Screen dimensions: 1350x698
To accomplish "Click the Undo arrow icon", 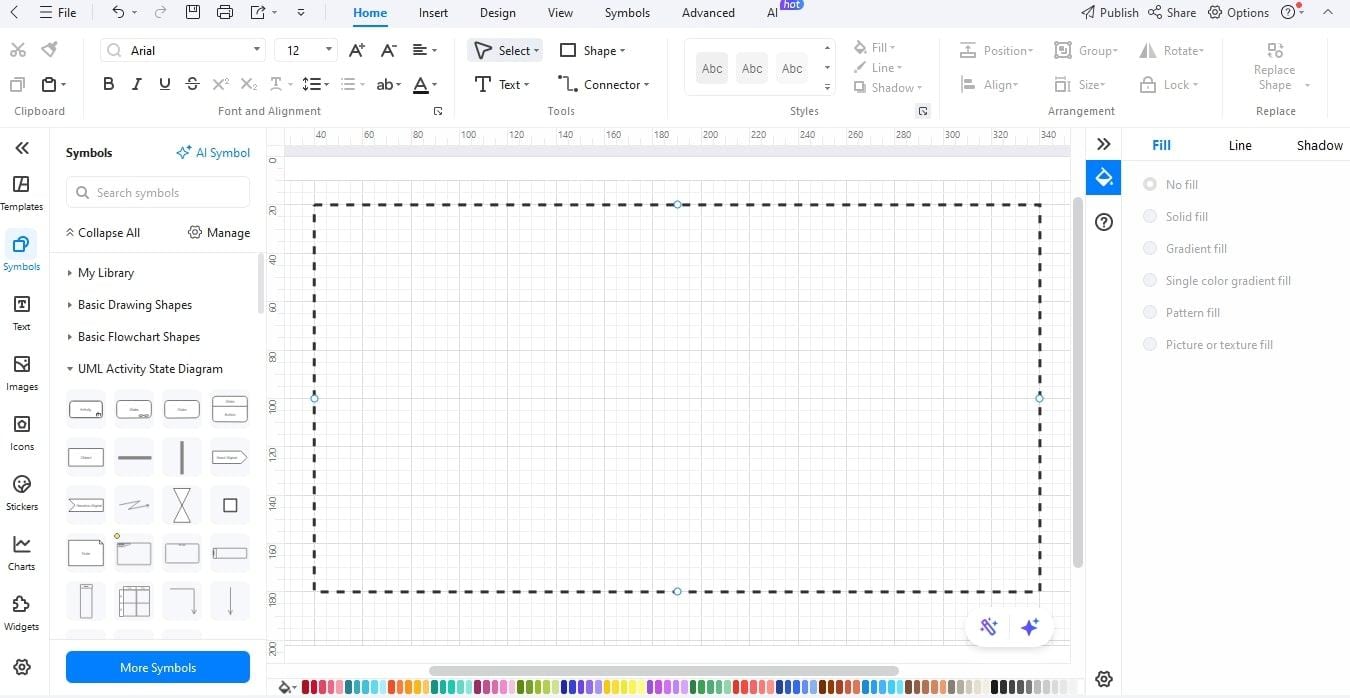I will [x=118, y=13].
